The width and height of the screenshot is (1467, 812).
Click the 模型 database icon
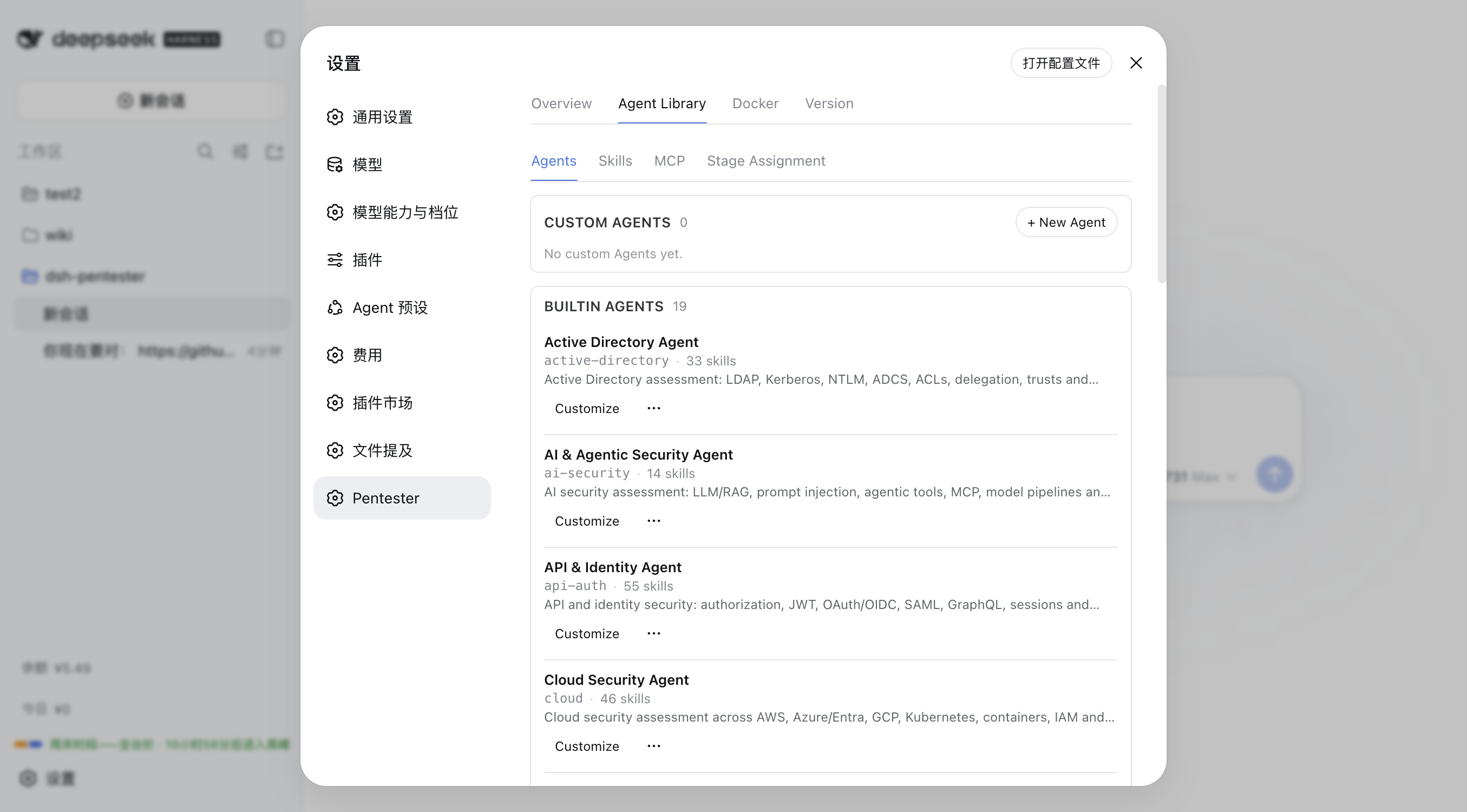point(335,165)
